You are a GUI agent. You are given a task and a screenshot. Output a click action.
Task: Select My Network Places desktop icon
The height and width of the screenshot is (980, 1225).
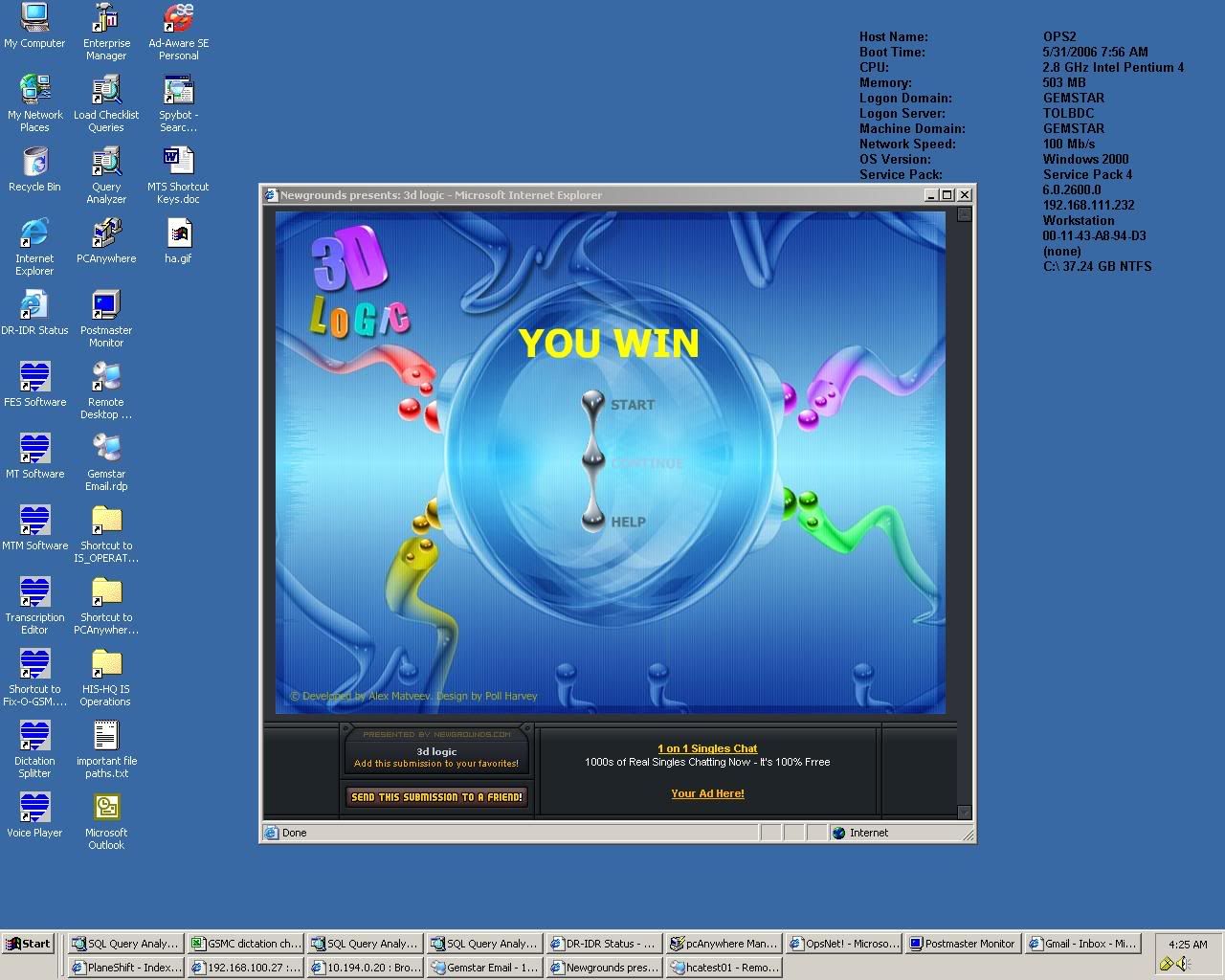pos(34,103)
